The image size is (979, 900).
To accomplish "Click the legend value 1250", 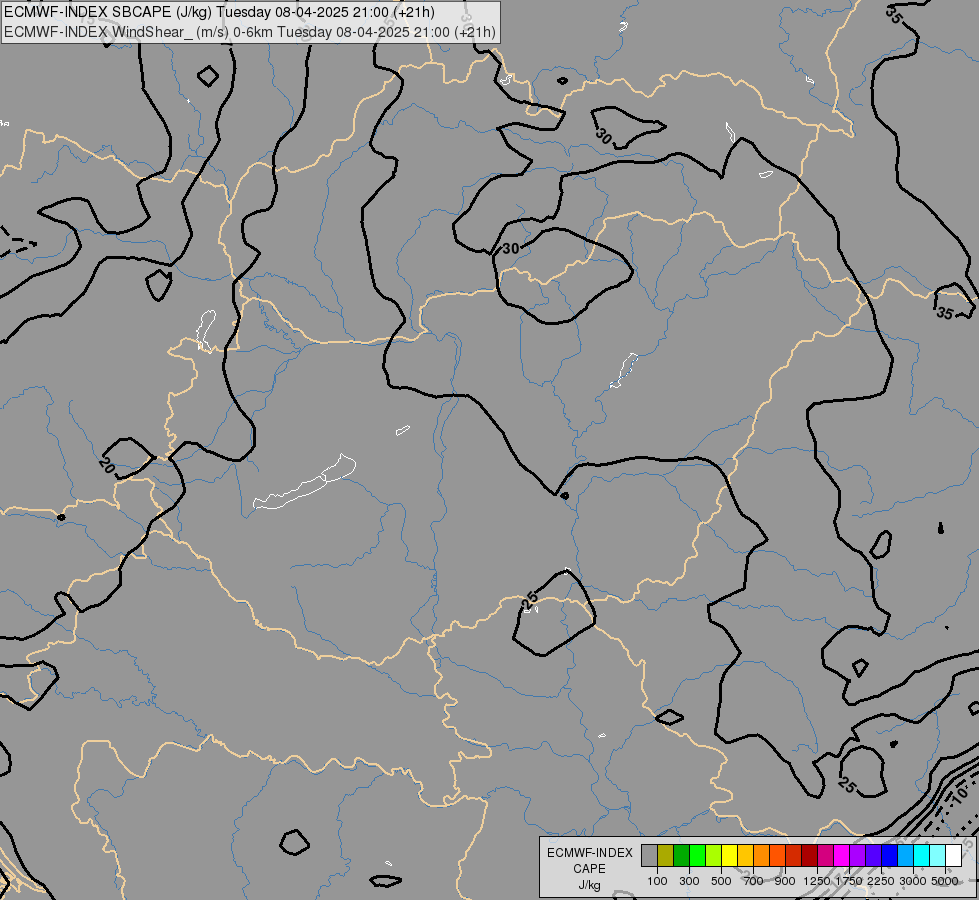I will tap(817, 881).
